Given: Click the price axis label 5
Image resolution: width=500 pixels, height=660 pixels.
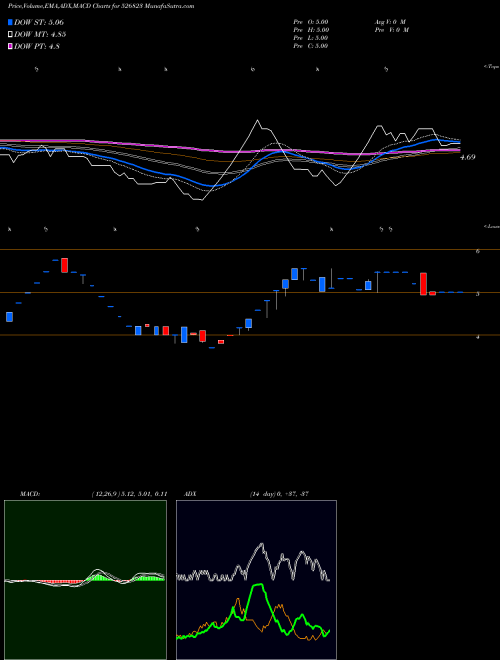Looking at the screenshot, I should 478,294.
